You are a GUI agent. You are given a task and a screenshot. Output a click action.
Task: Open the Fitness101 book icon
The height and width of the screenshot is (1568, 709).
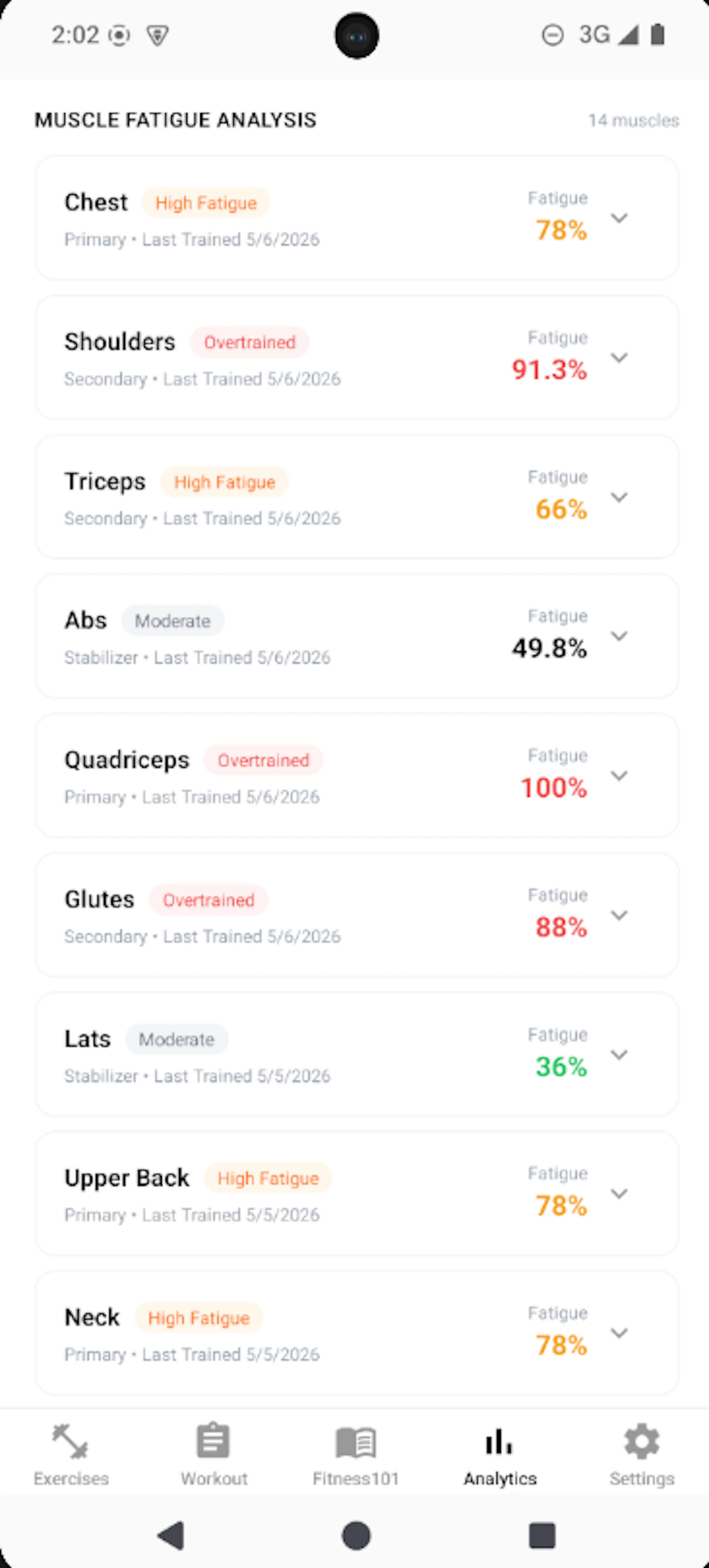pyautogui.click(x=356, y=1442)
